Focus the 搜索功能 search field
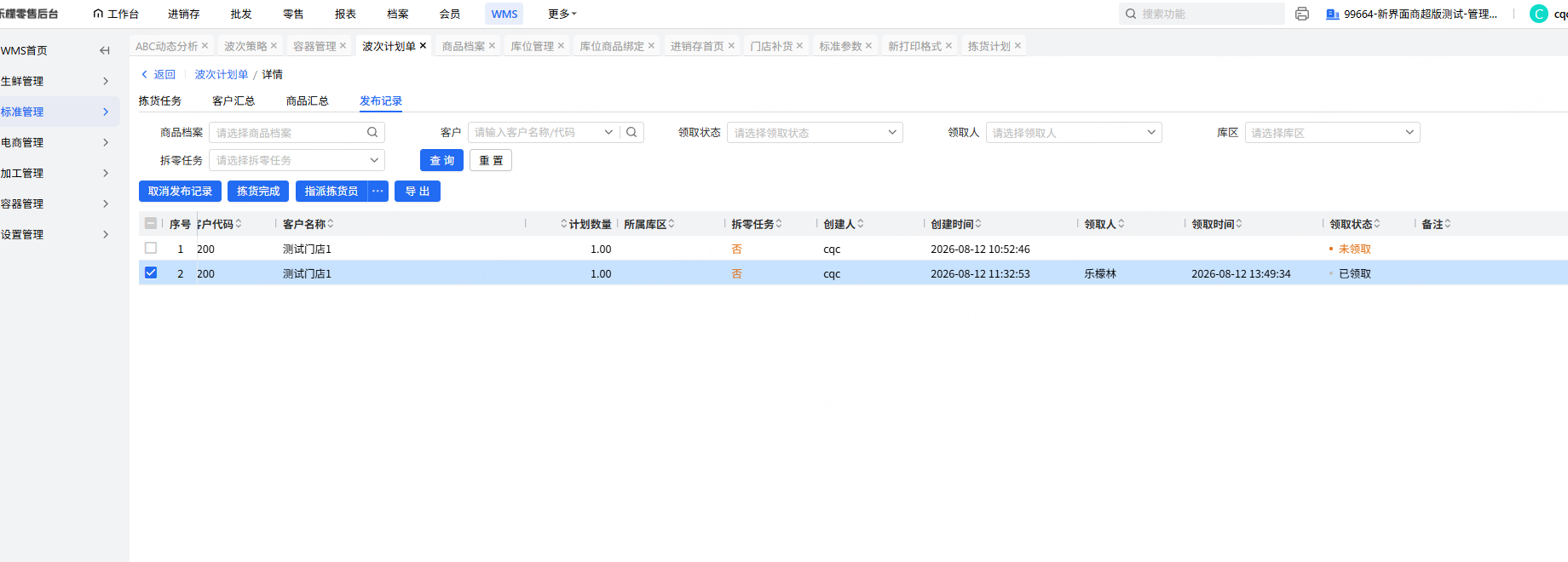The height and width of the screenshot is (562, 1568). click(x=1202, y=14)
